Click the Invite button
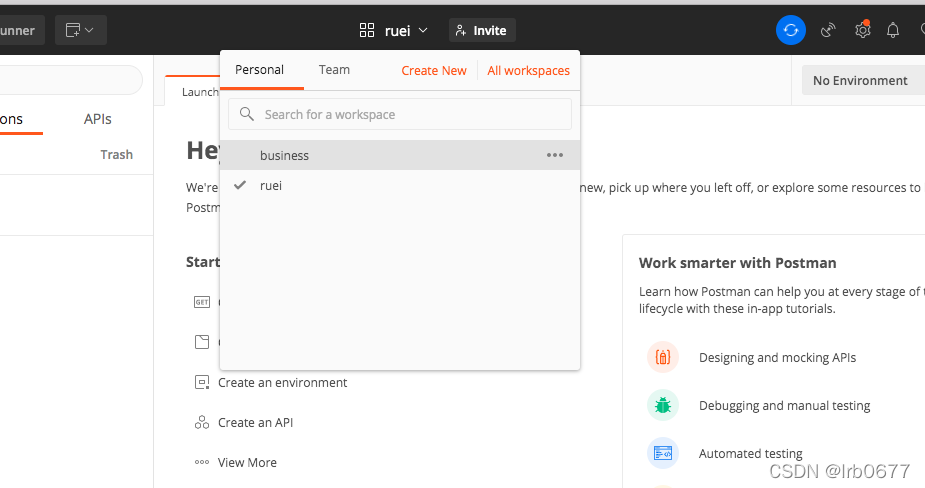 pyautogui.click(x=482, y=30)
